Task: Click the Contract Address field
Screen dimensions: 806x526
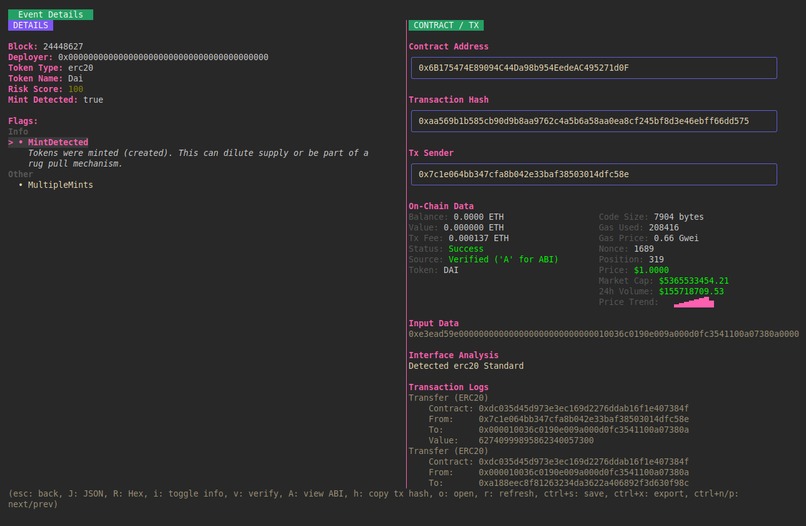Action: coord(594,68)
